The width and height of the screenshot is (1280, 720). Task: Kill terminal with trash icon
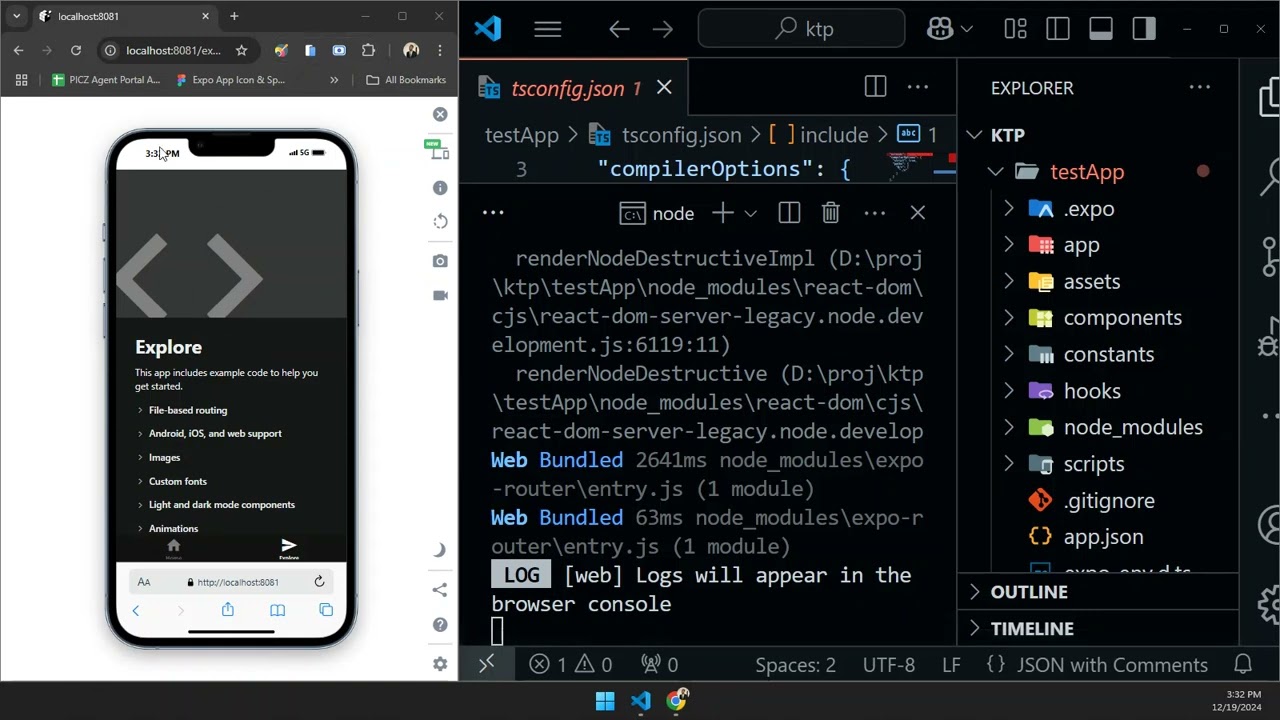point(830,213)
